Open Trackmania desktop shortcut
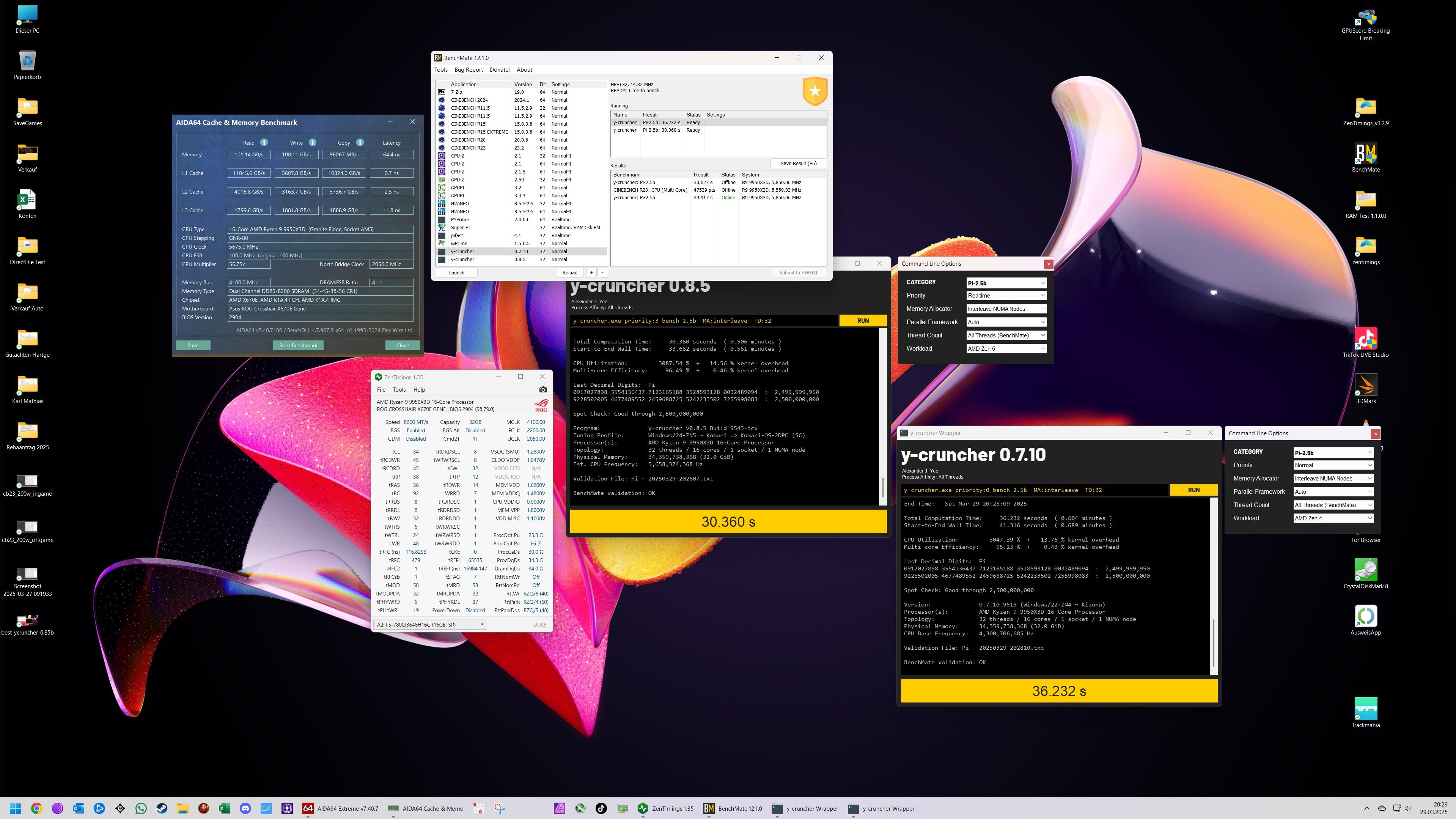 click(1366, 713)
